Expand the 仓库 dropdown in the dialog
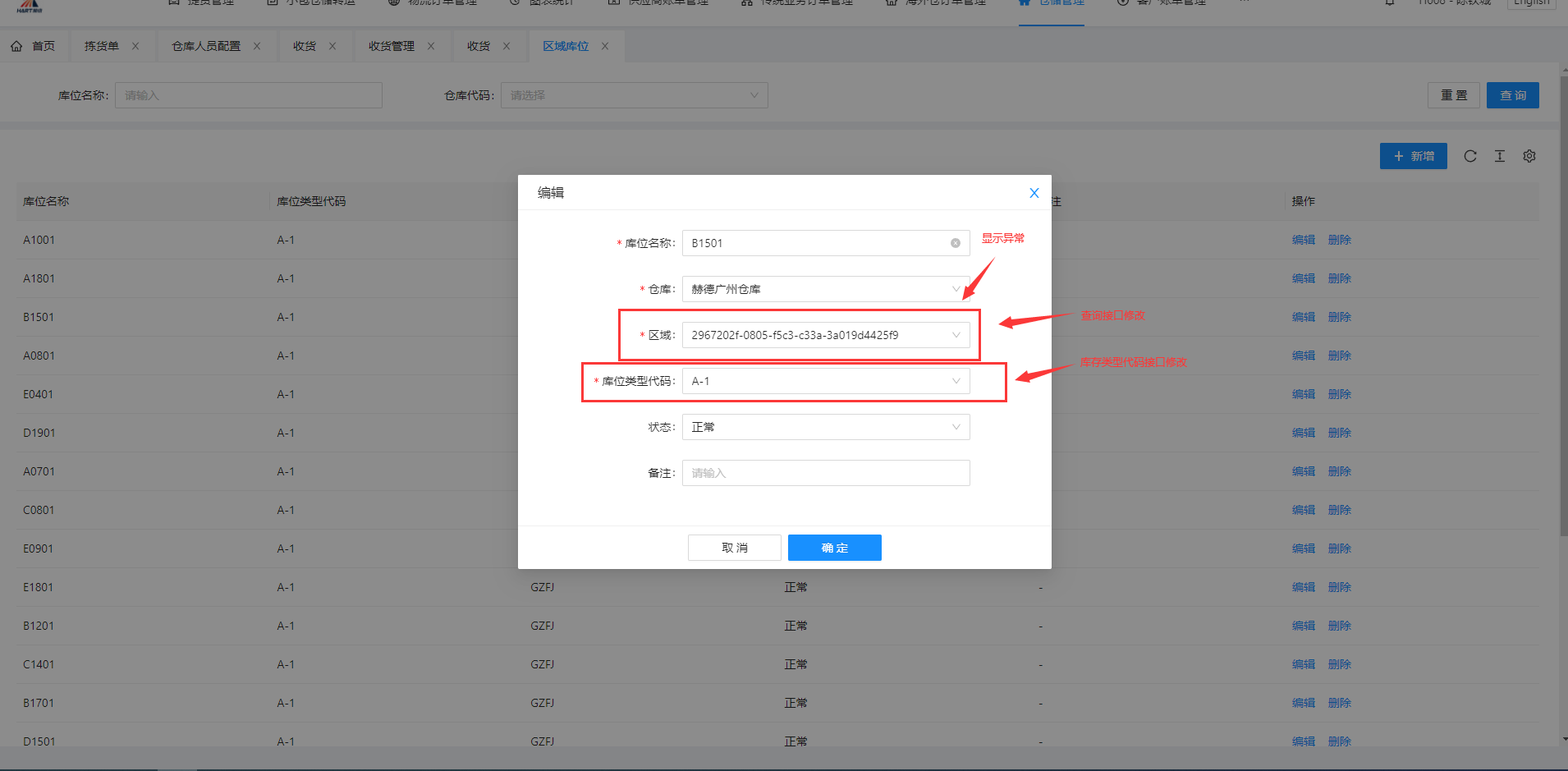This screenshot has height=771, width=1568. pyautogui.click(x=825, y=289)
